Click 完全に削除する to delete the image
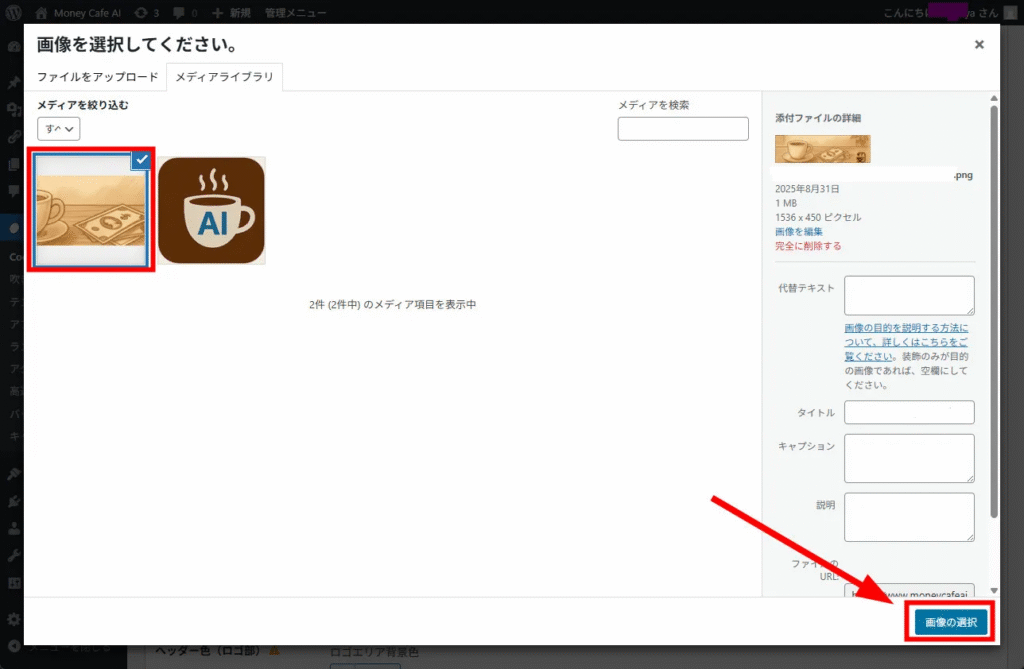Viewport: 1024px width, 669px height. pyautogui.click(x=808, y=246)
